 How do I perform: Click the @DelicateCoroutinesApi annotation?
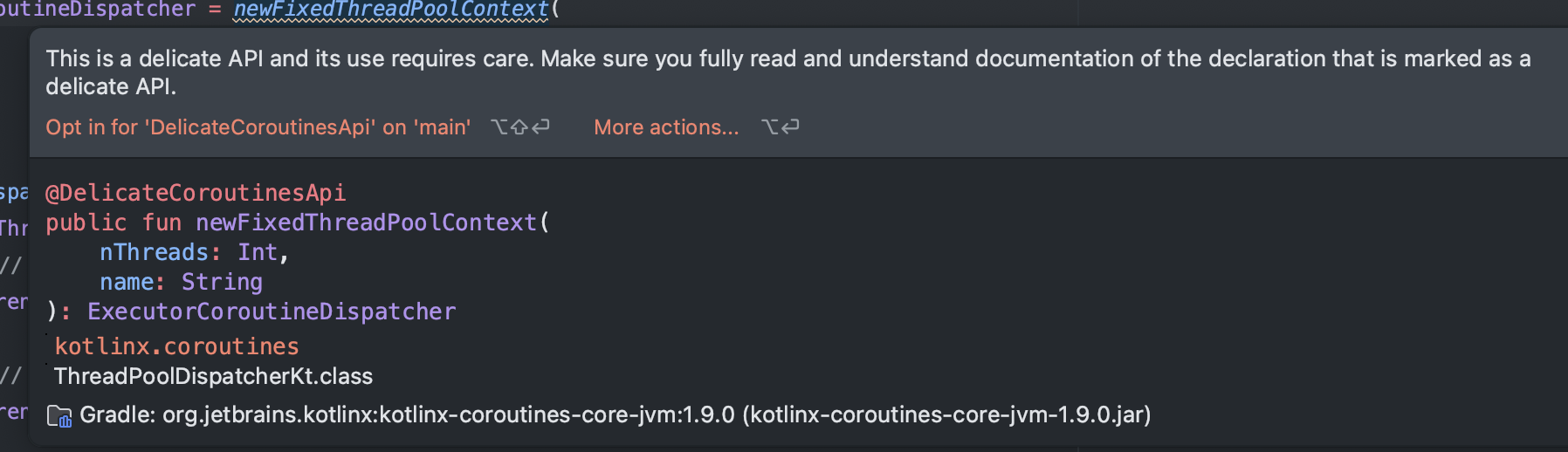[x=196, y=193]
